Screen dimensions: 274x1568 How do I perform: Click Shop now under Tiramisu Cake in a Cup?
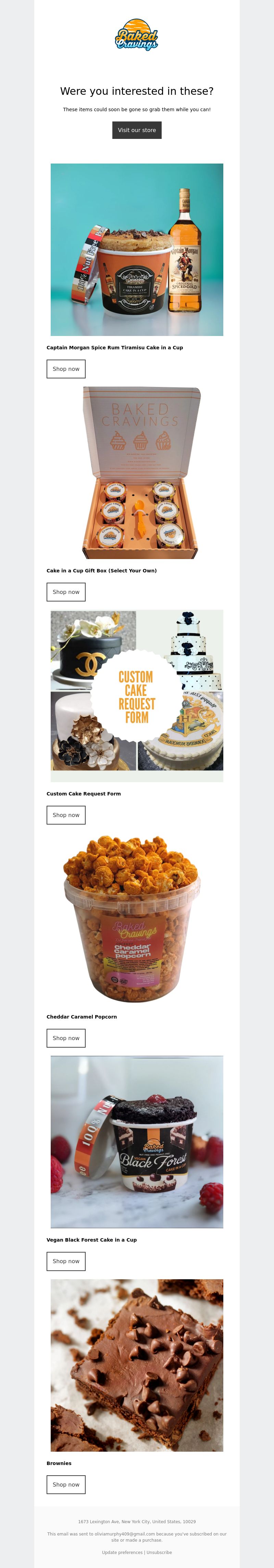click(x=66, y=369)
